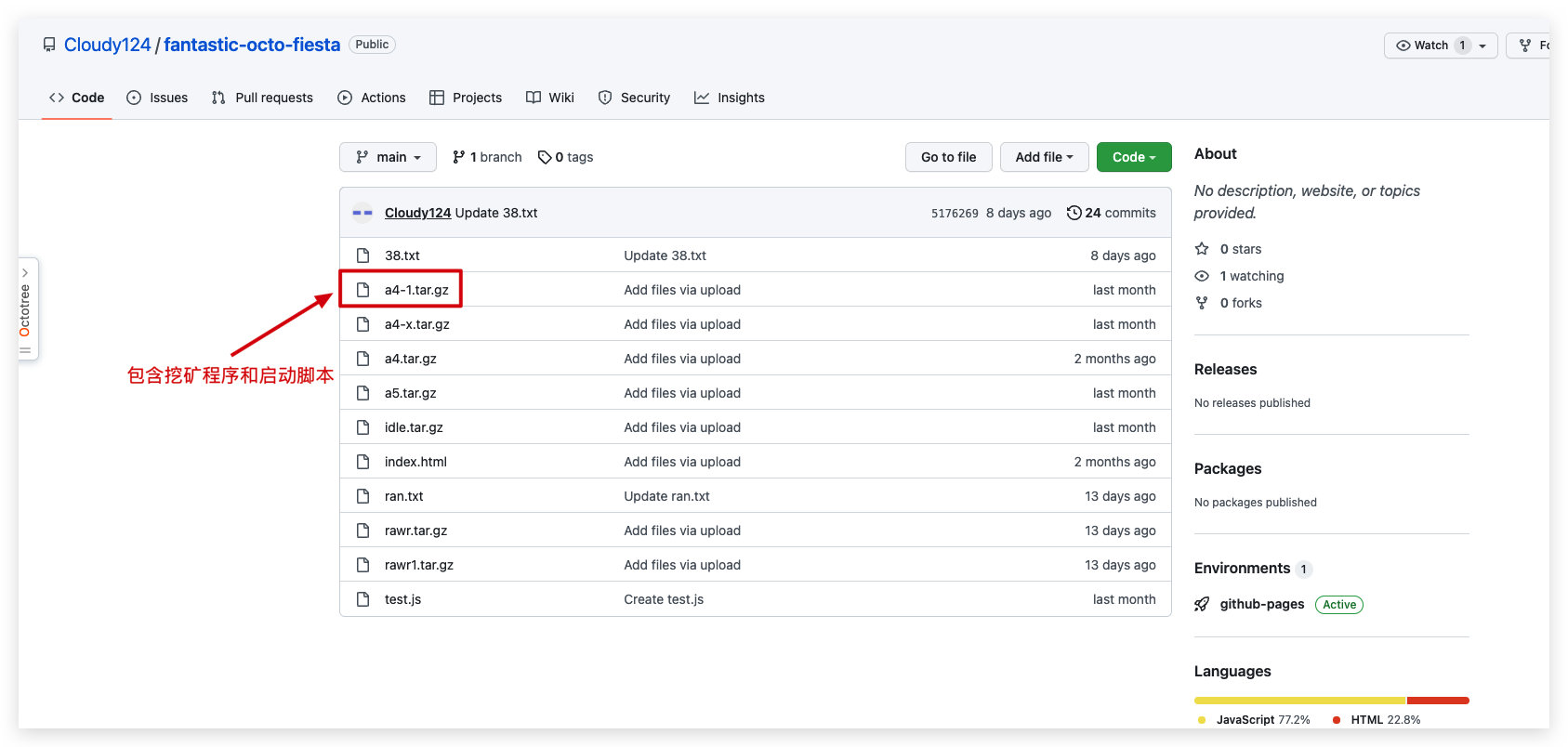Click the 0 stars link
This screenshot has width=1568, height=747.
(1229, 249)
